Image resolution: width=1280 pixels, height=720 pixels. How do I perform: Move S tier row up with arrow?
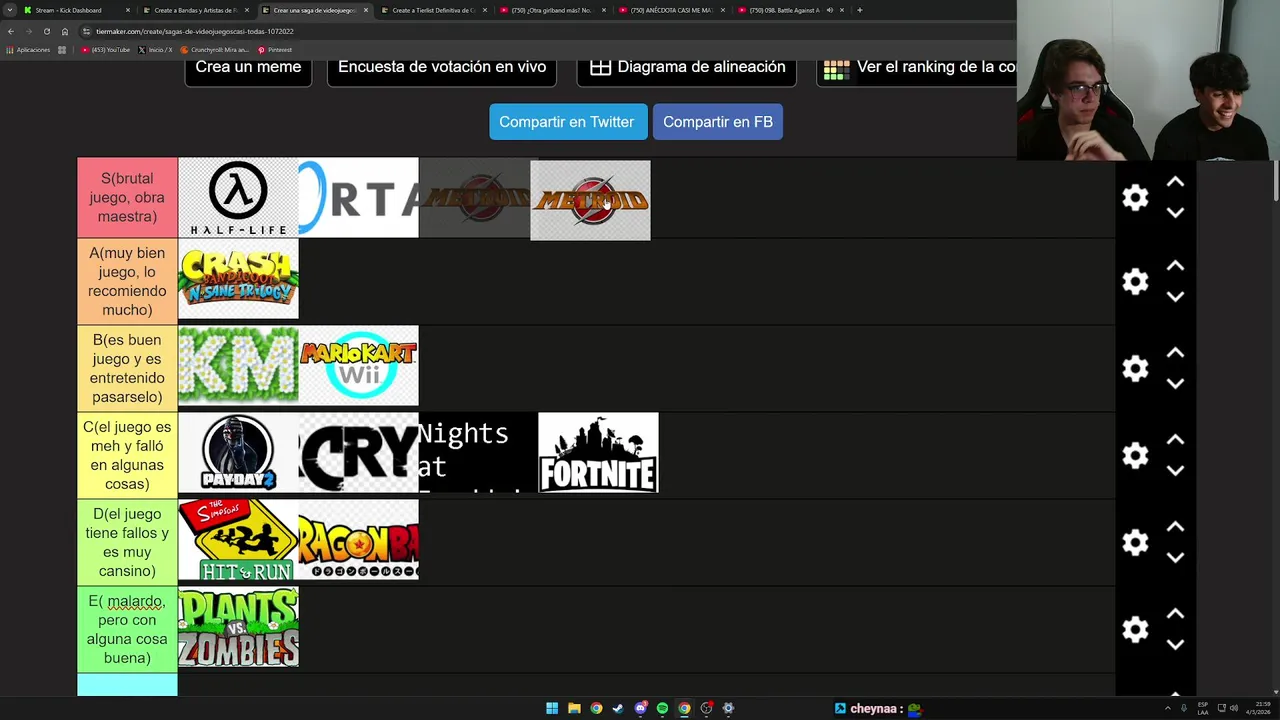click(x=1175, y=182)
